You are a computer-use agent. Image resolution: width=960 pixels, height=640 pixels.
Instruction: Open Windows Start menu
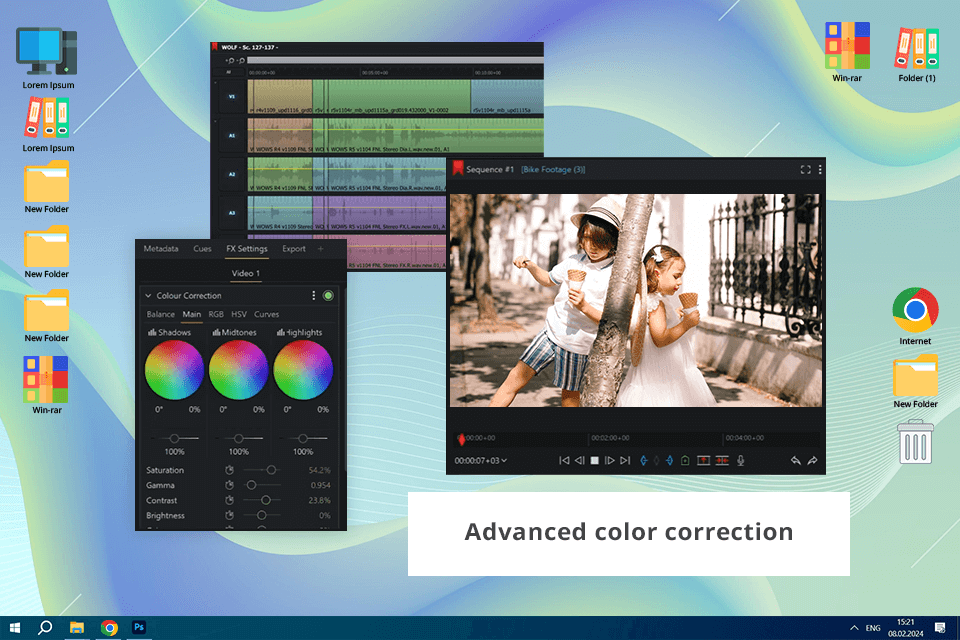[15, 627]
